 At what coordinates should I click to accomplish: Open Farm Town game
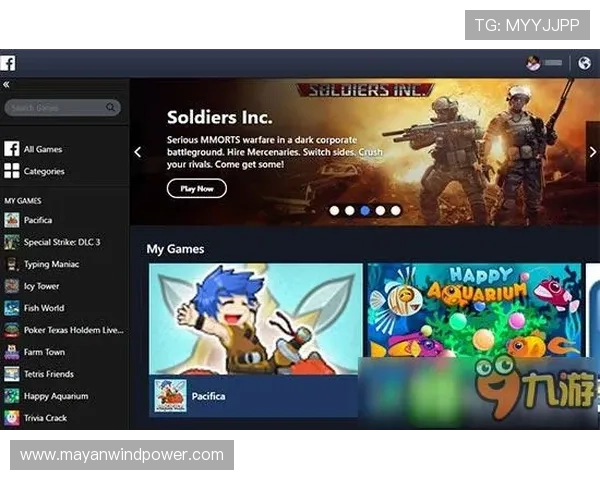(x=44, y=352)
